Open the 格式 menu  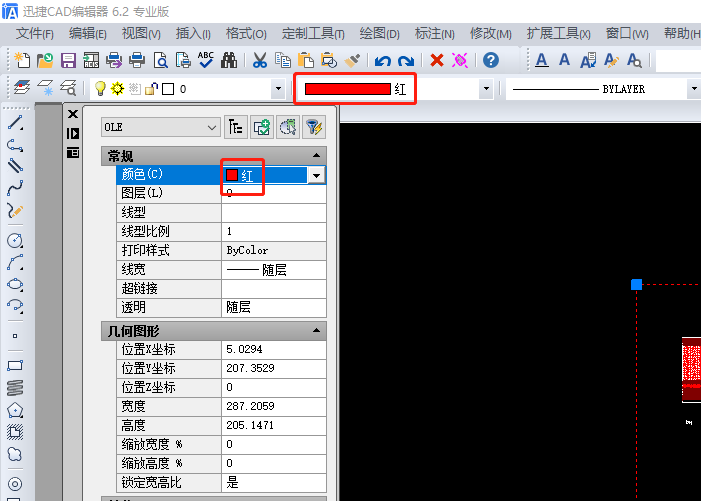(246, 33)
